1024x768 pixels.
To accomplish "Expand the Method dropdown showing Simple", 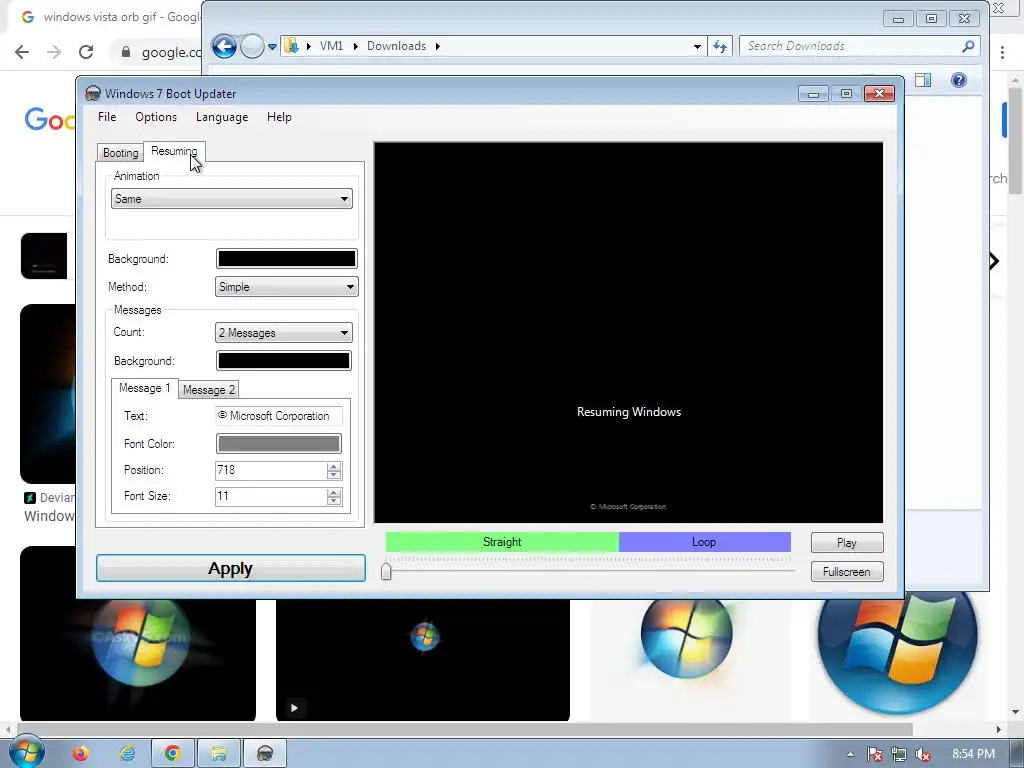I will tap(286, 287).
